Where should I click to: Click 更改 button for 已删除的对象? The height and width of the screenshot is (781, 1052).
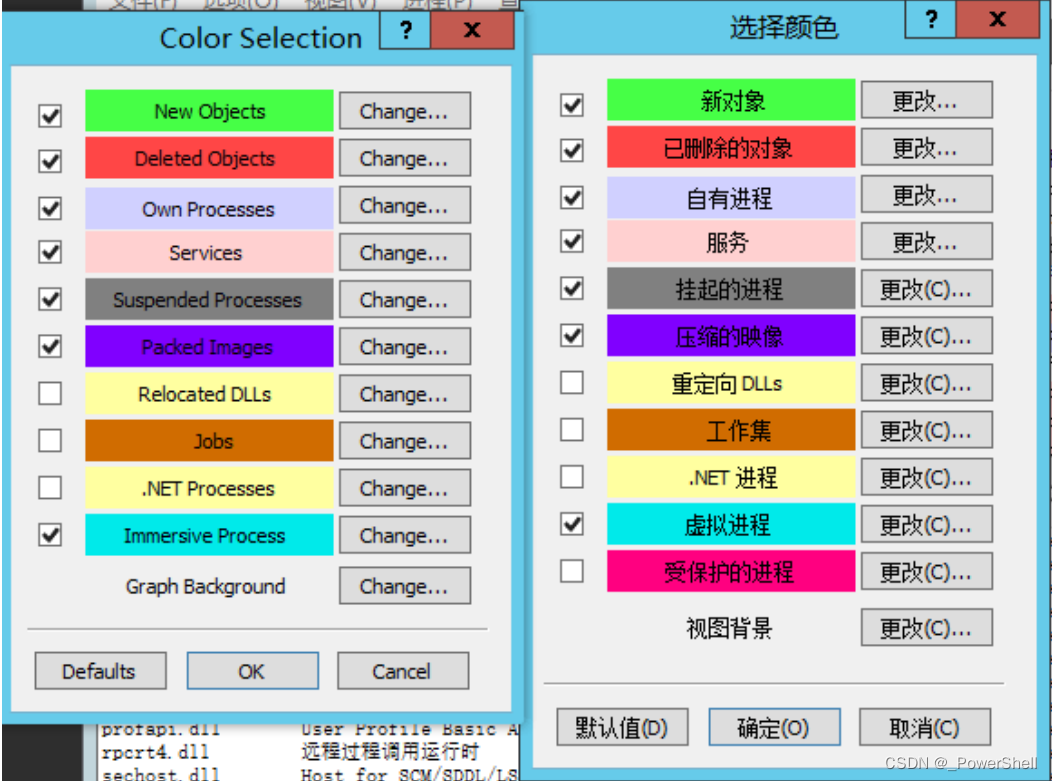click(927, 147)
